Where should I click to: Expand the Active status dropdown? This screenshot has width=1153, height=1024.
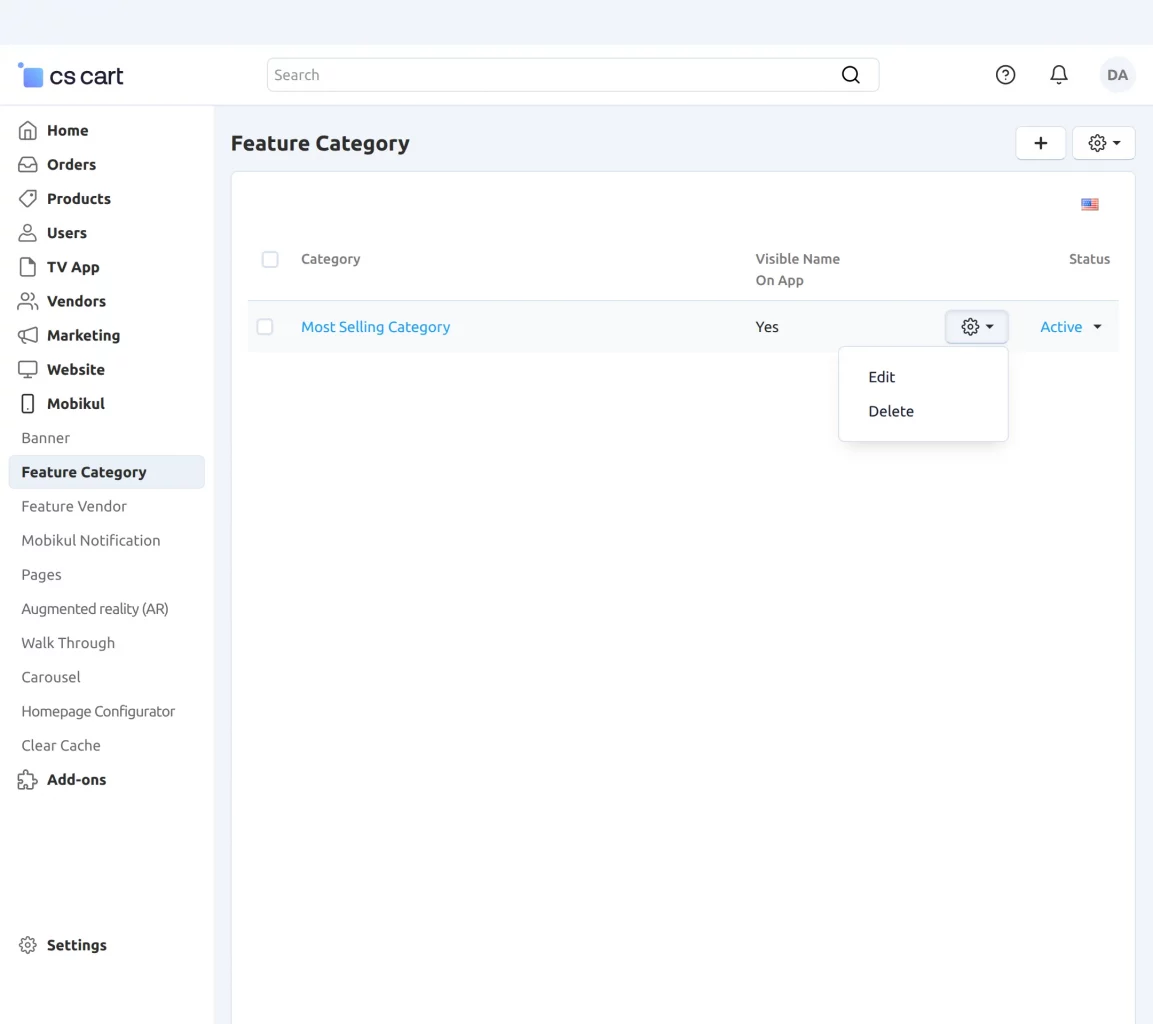coord(1069,326)
